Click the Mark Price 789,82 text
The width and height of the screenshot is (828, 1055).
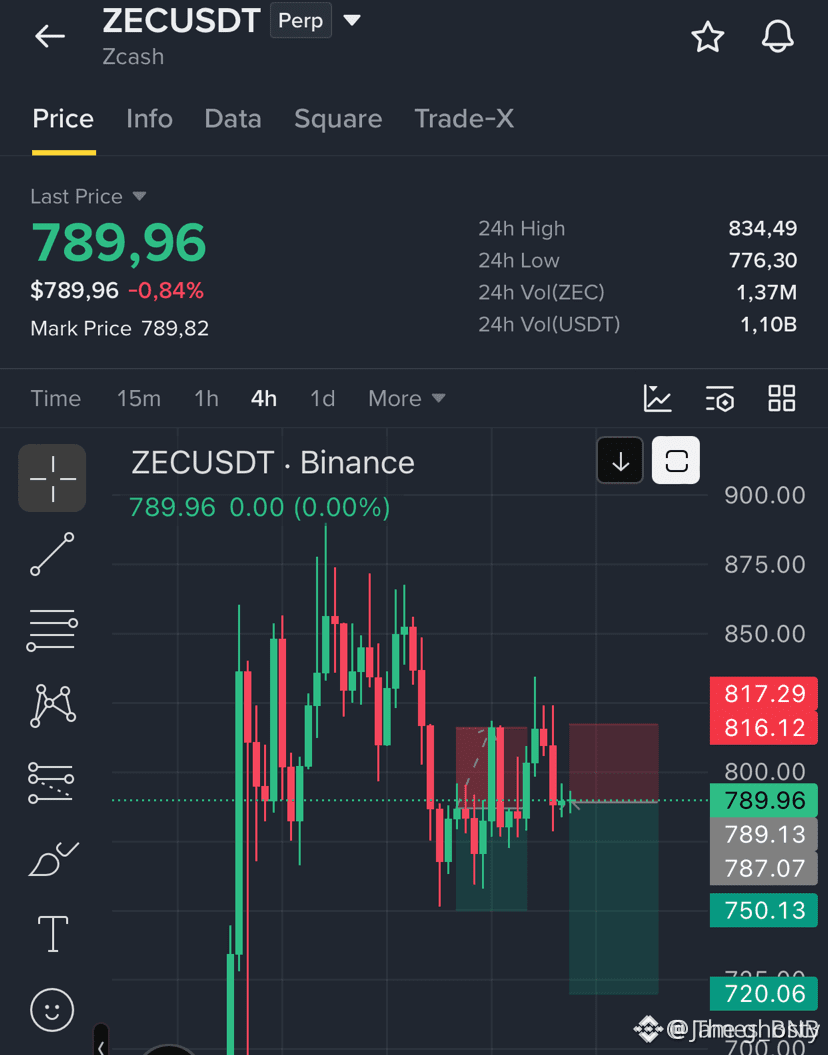point(120,328)
